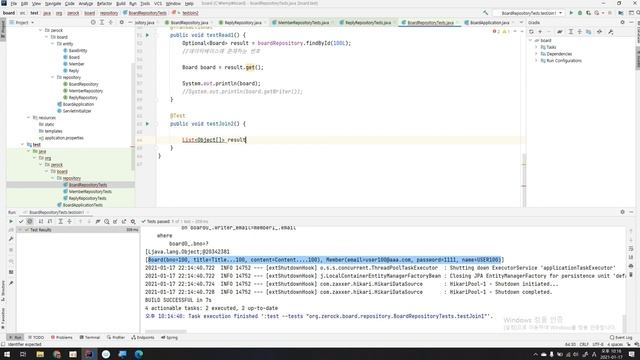Click the plus icon in Gradle toolbar
The width and height of the screenshot is (640, 360).
click(x=540, y=31)
